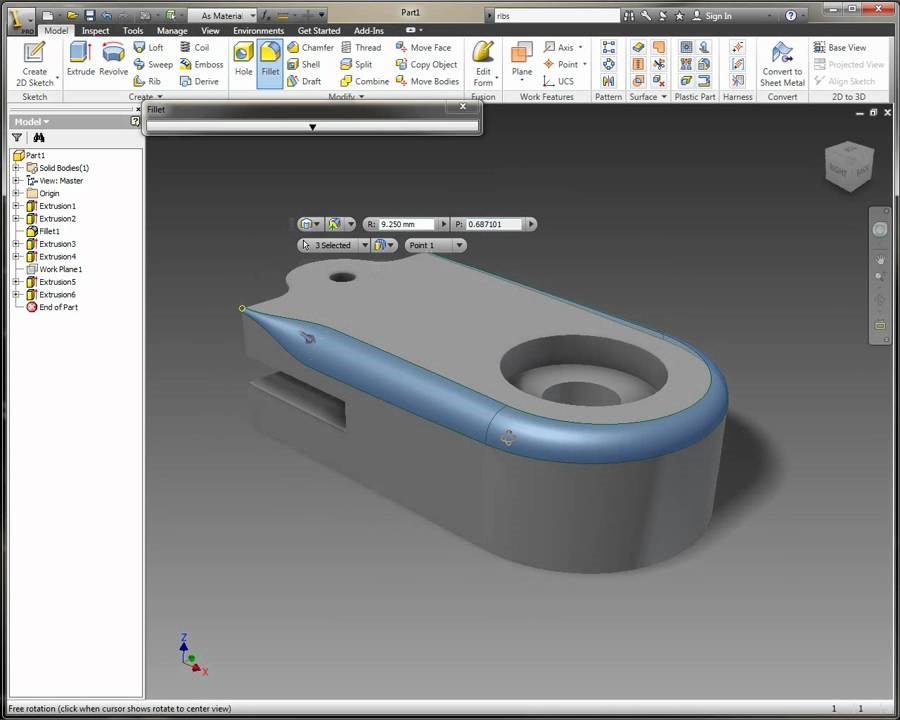Switch to the Inspect ribbon tab

95,30
